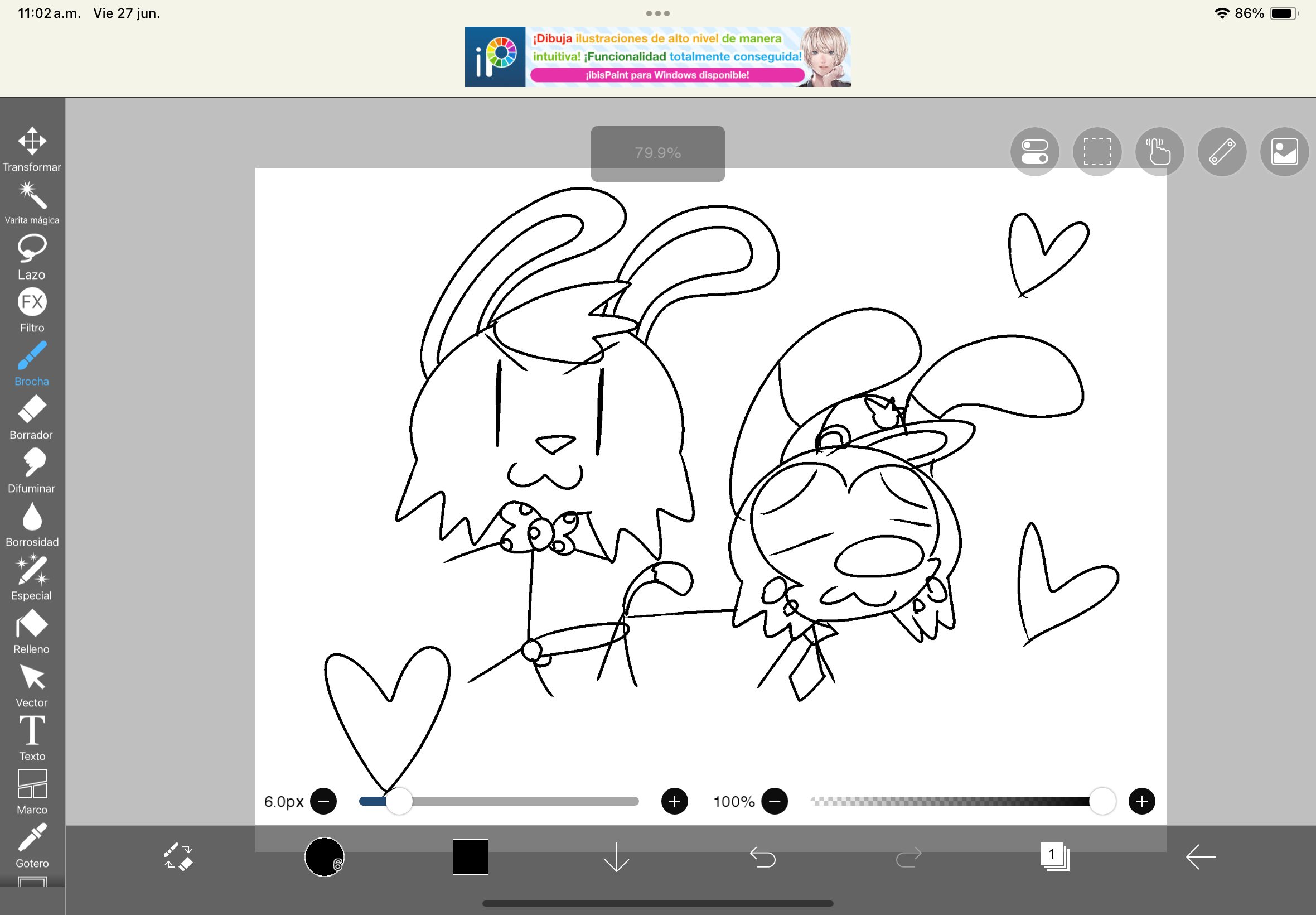
Task: Select the Transformar tool
Action: pyautogui.click(x=32, y=149)
